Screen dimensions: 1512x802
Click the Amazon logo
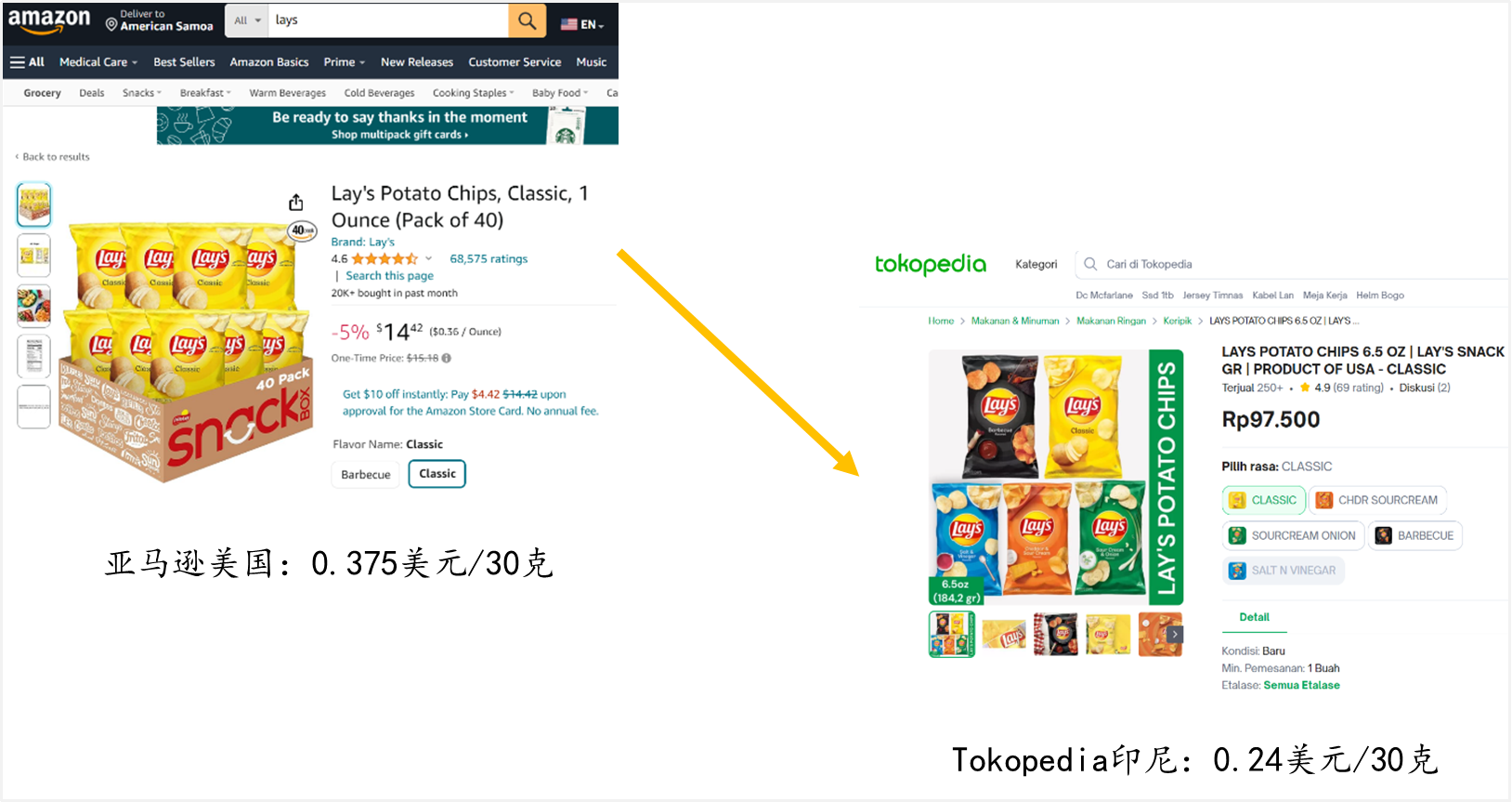[49, 20]
